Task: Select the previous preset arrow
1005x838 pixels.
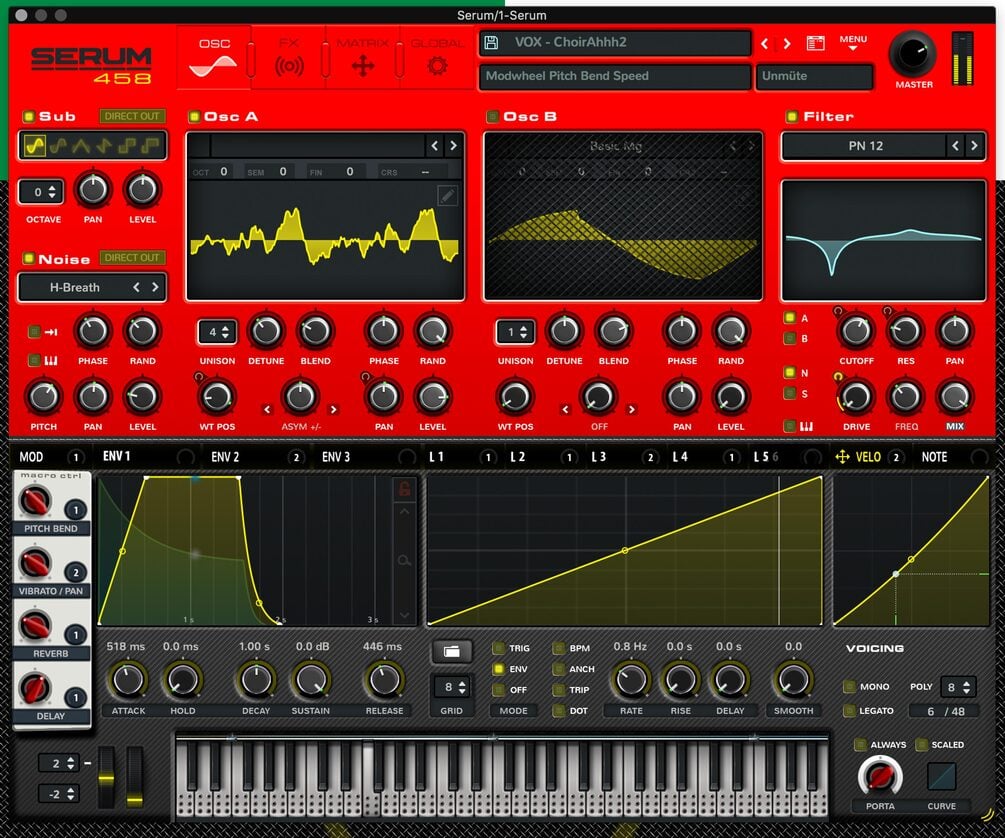Action: [765, 44]
